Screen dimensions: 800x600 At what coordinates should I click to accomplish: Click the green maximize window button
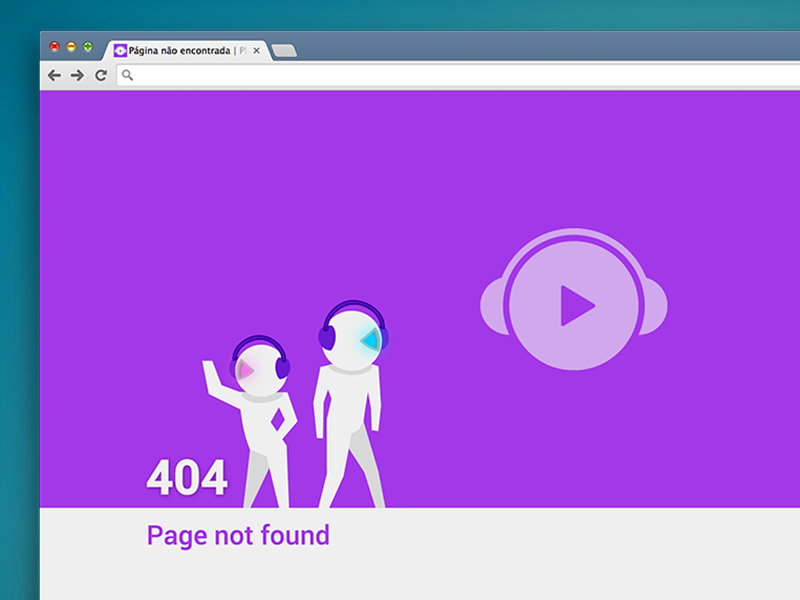tap(88, 47)
